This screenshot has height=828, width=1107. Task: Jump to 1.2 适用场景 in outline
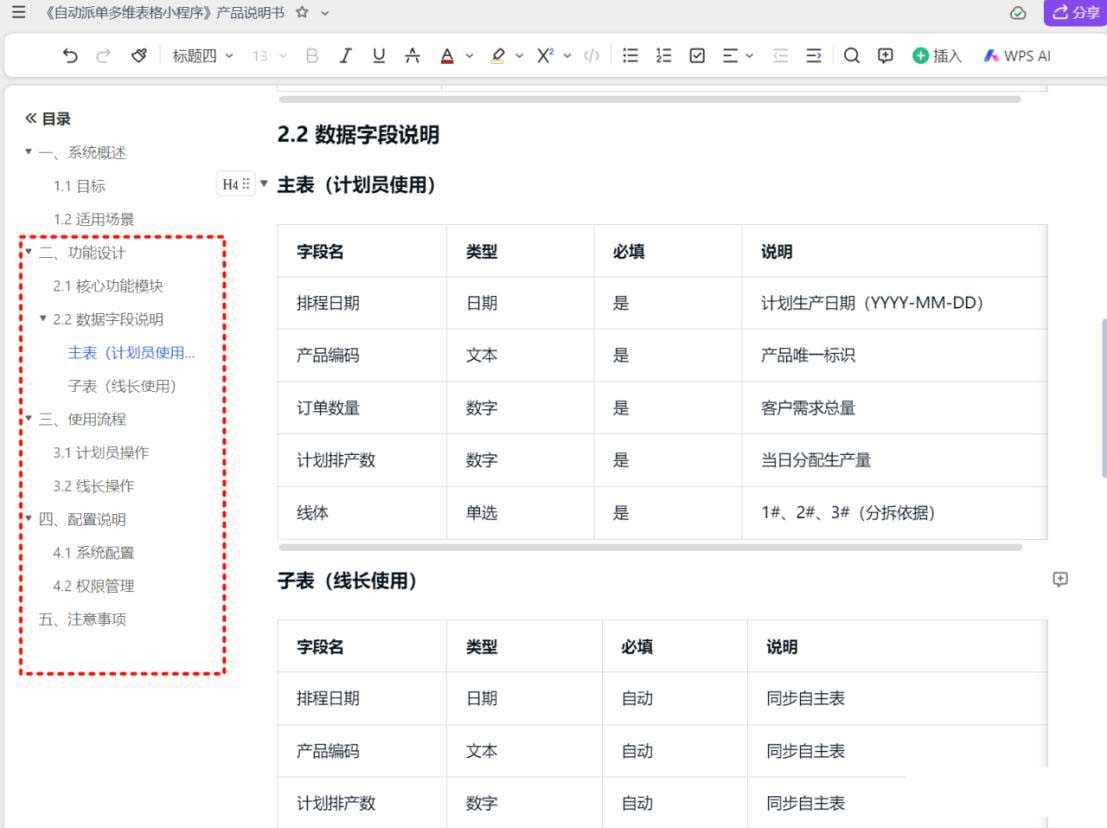click(93, 219)
